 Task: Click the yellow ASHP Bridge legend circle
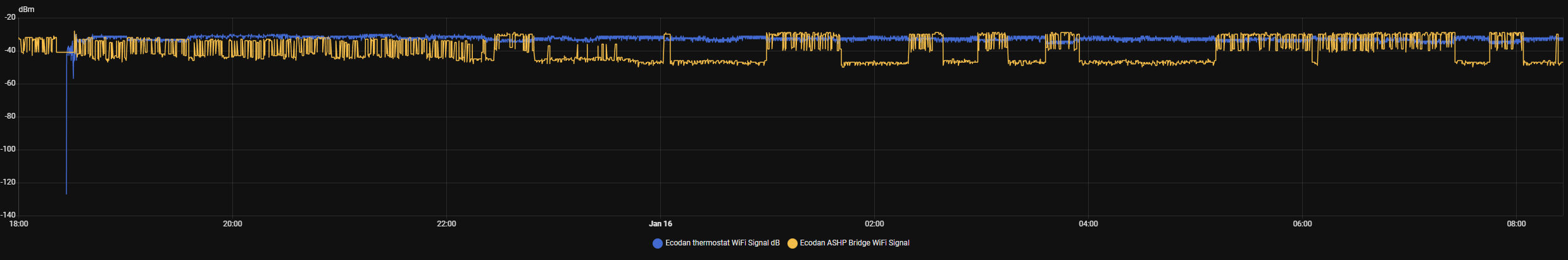click(x=792, y=244)
